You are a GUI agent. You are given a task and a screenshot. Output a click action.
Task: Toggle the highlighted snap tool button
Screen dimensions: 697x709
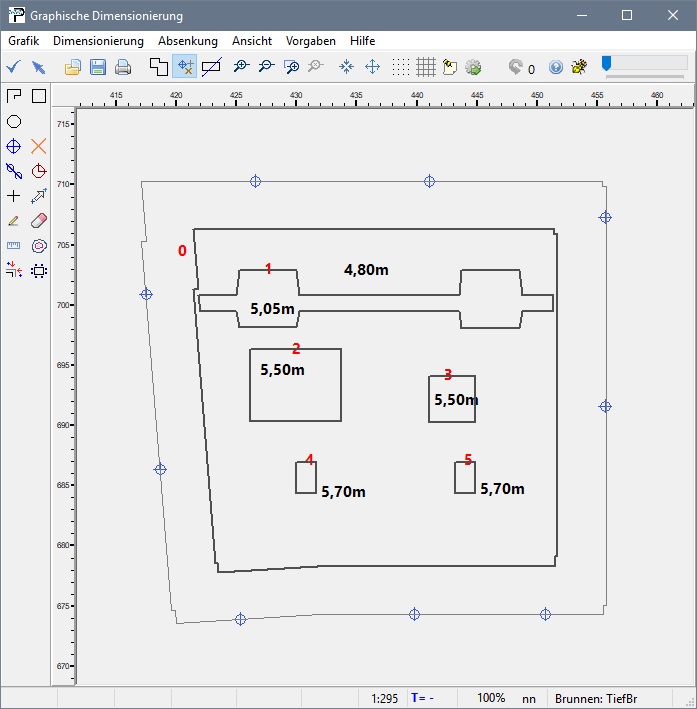[x=185, y=67]
